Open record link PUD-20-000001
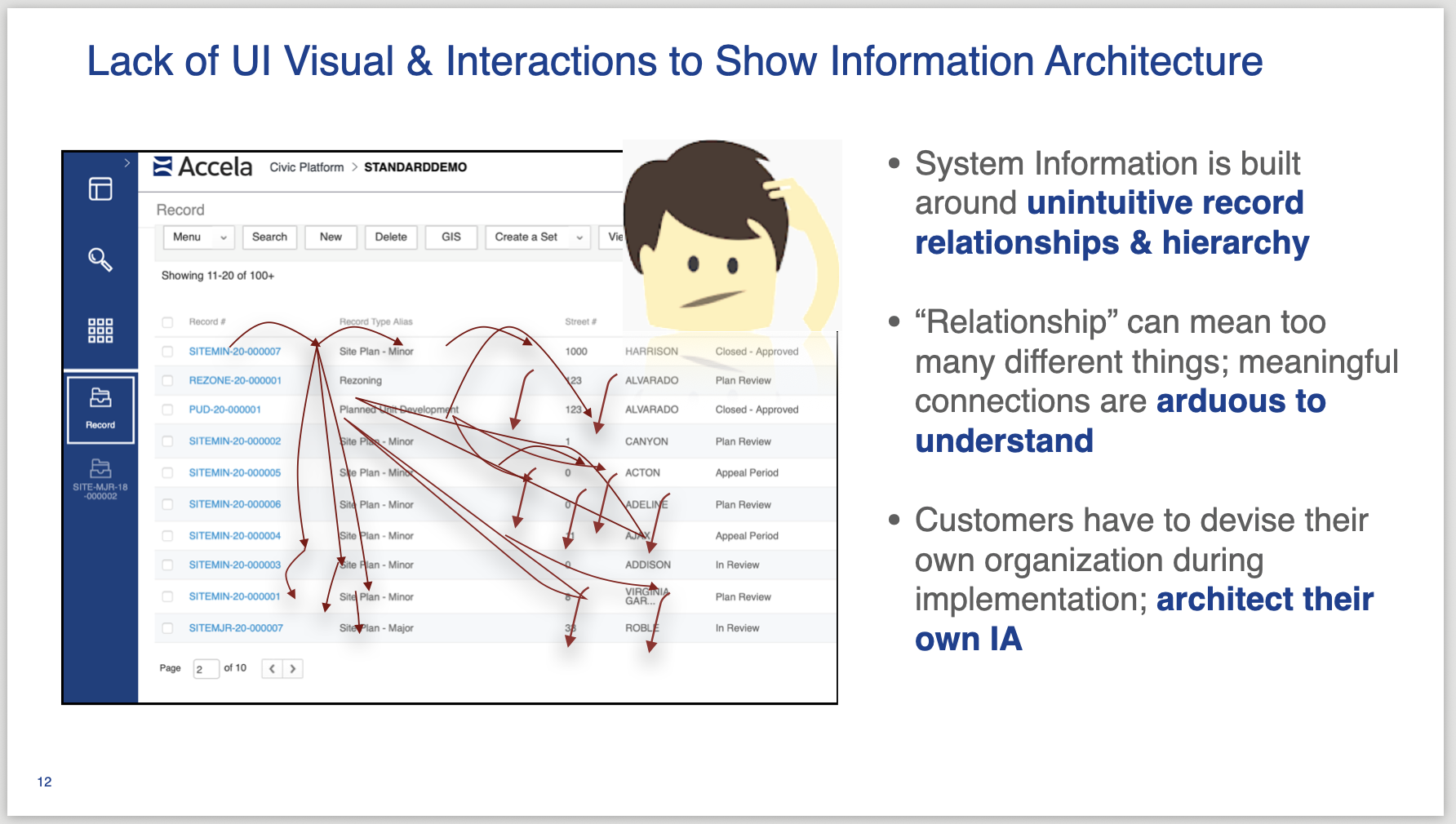Image resolution: width=1456 pixels, height=824 pixels. coord(224,410)
